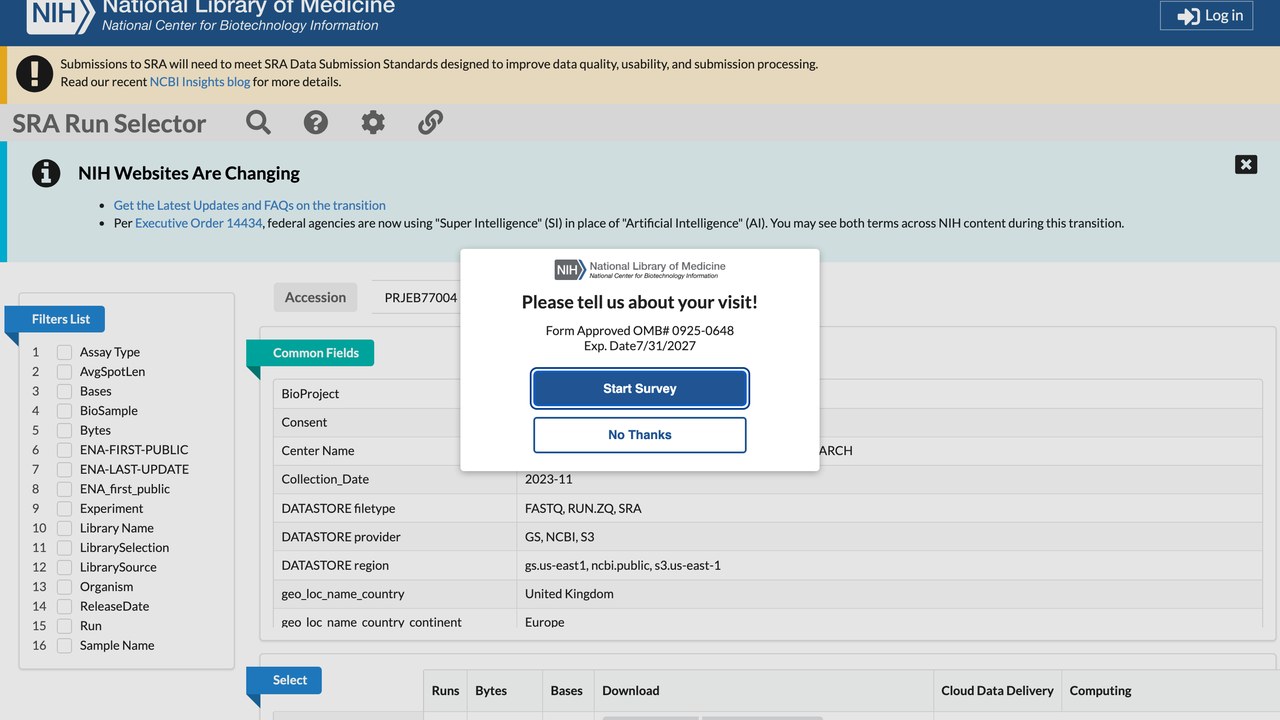
Task: Toggle the Sample Name filter checkbox
Action: point(64,646)
